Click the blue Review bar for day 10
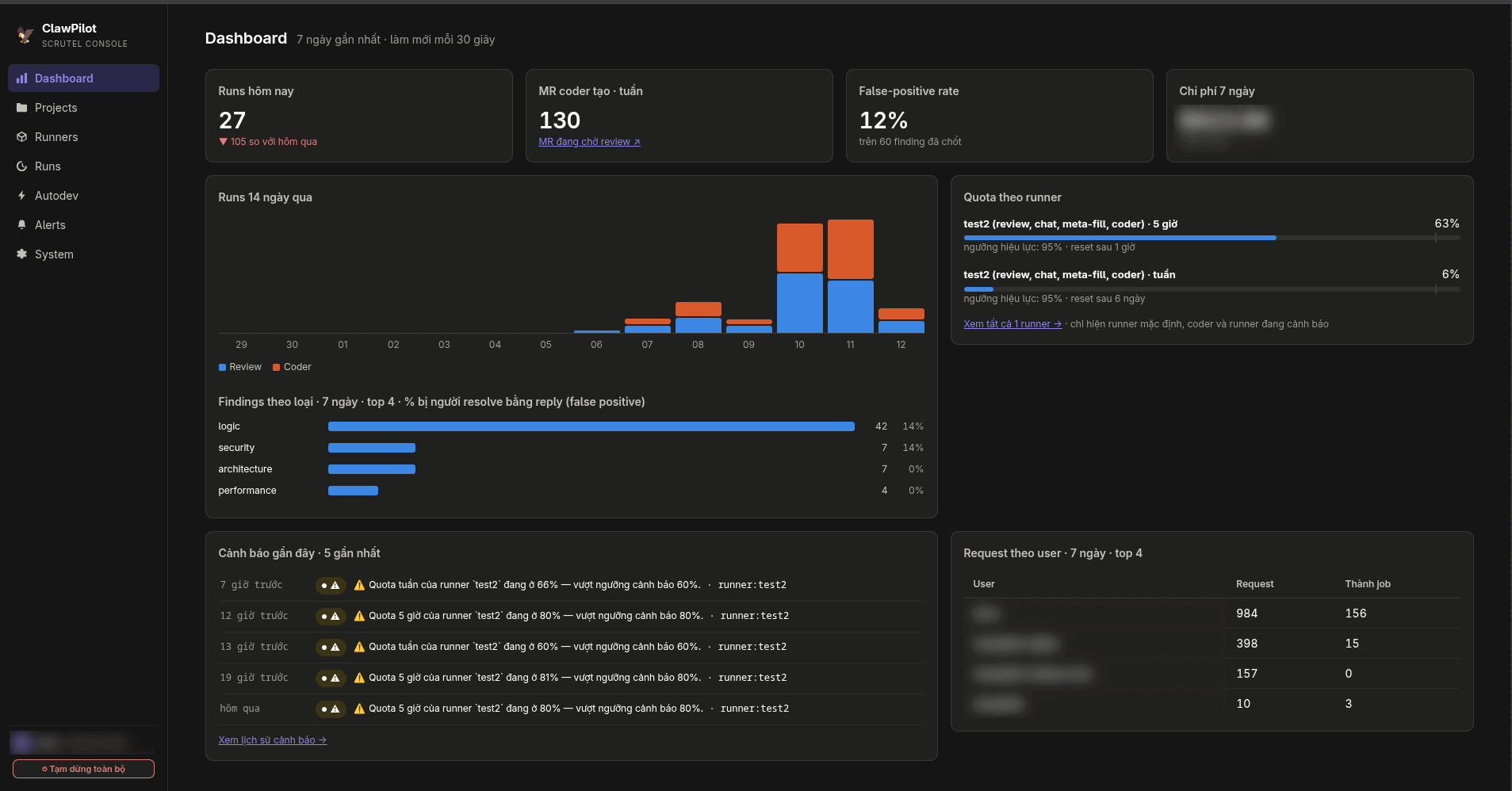The width and height of the screenshot is (1512, 791). pos(799,304)
